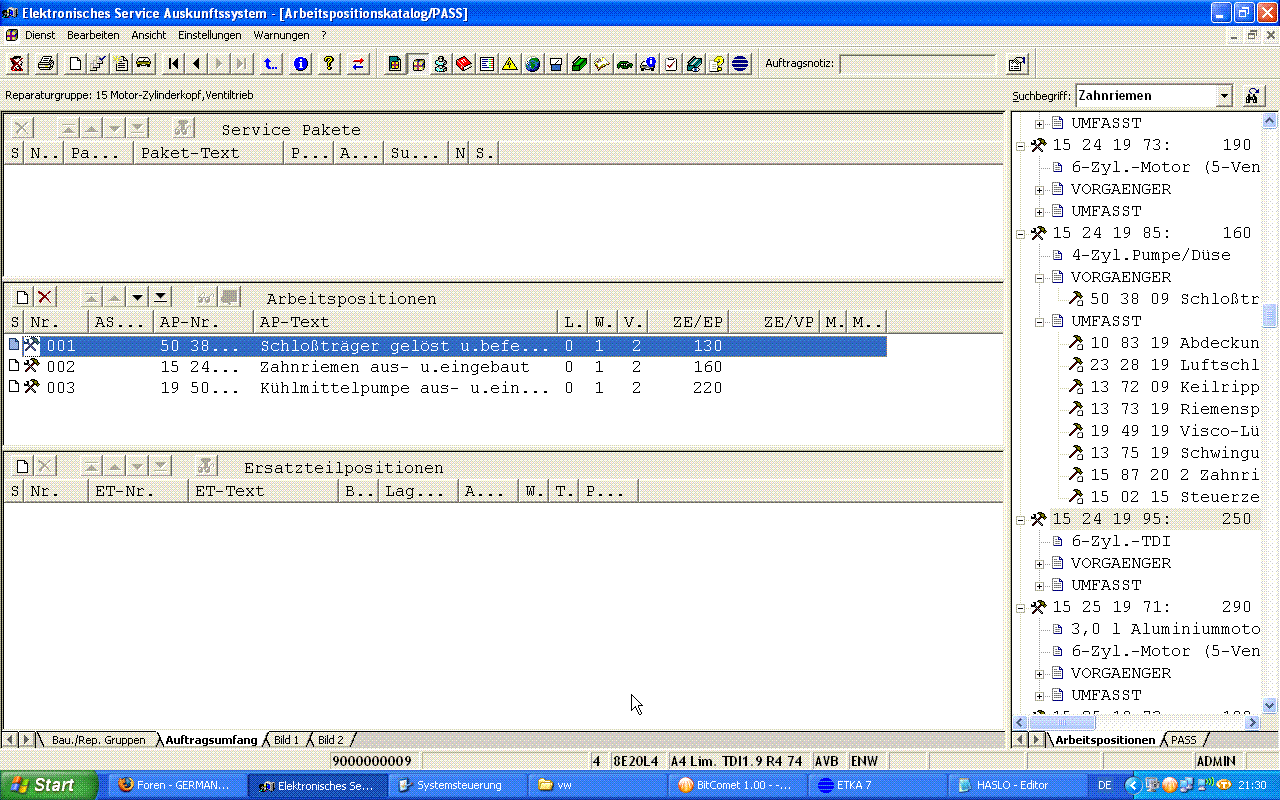Switch to the Bau./Rep. Gruppen tab
The width and height of the screenshot is (1280, 800).
pos(98,740)
